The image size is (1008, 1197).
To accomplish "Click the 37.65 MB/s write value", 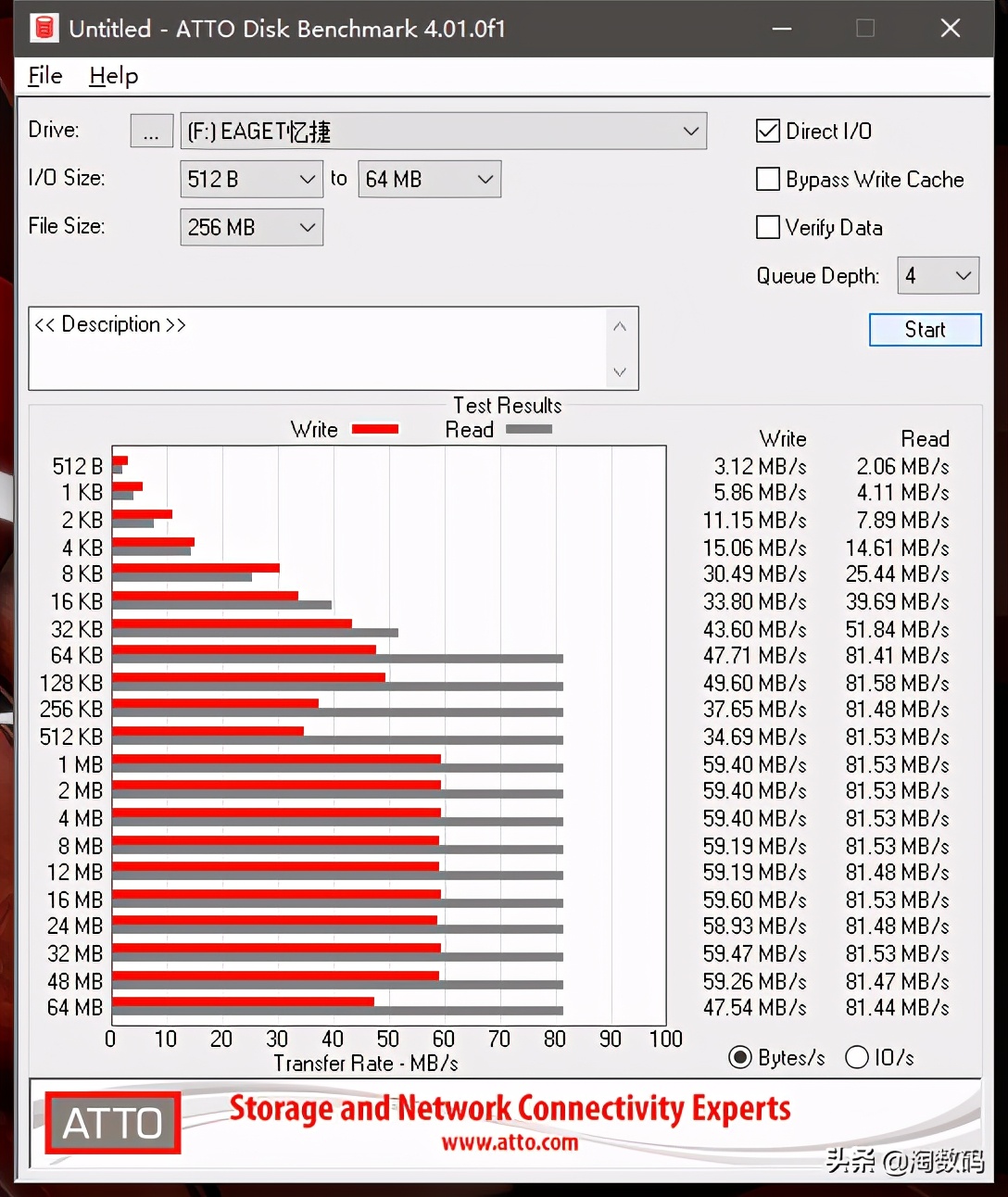I will click(754, 709).
